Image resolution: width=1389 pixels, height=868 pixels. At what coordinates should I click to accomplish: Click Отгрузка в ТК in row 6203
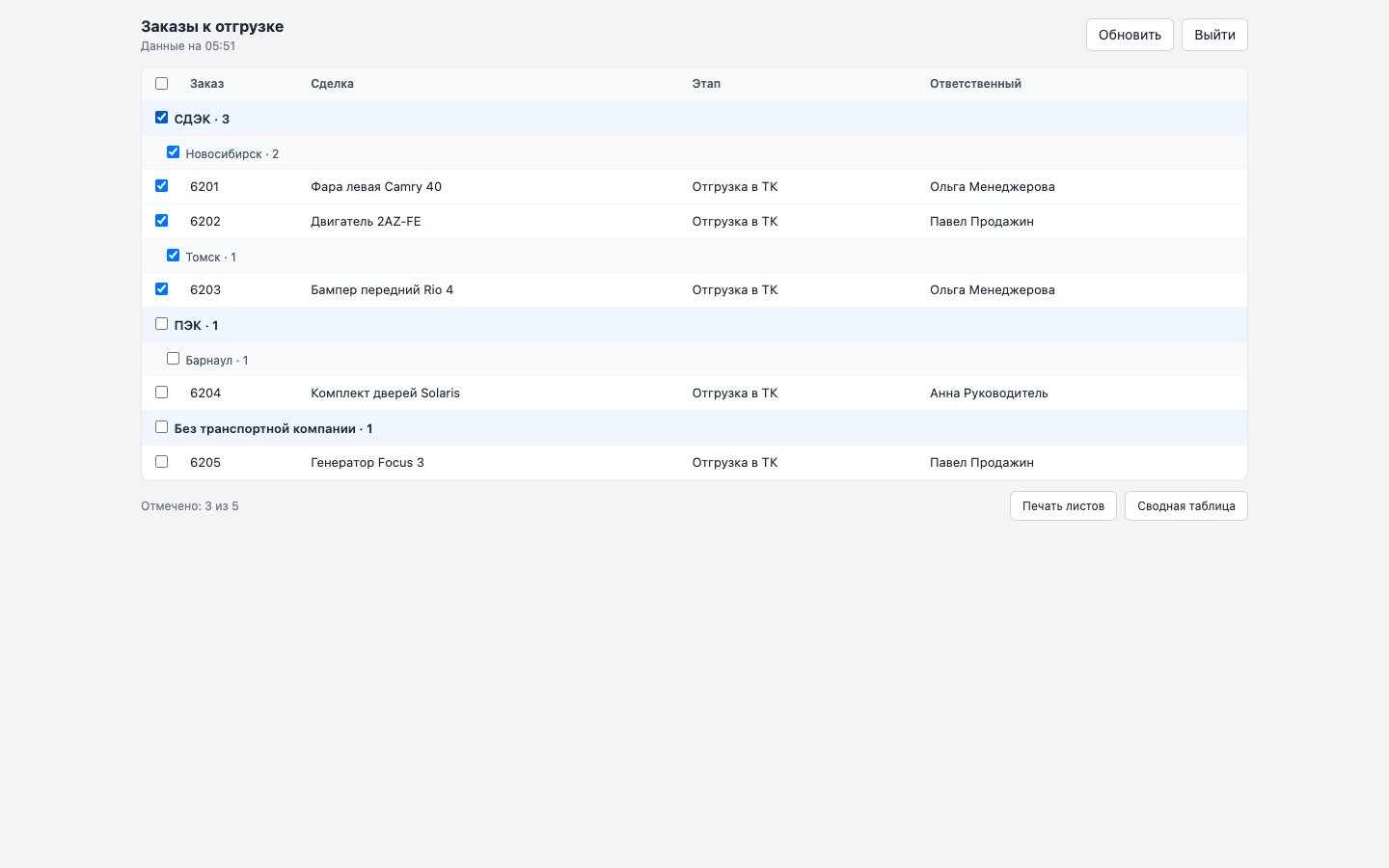(x=735, y=290)
